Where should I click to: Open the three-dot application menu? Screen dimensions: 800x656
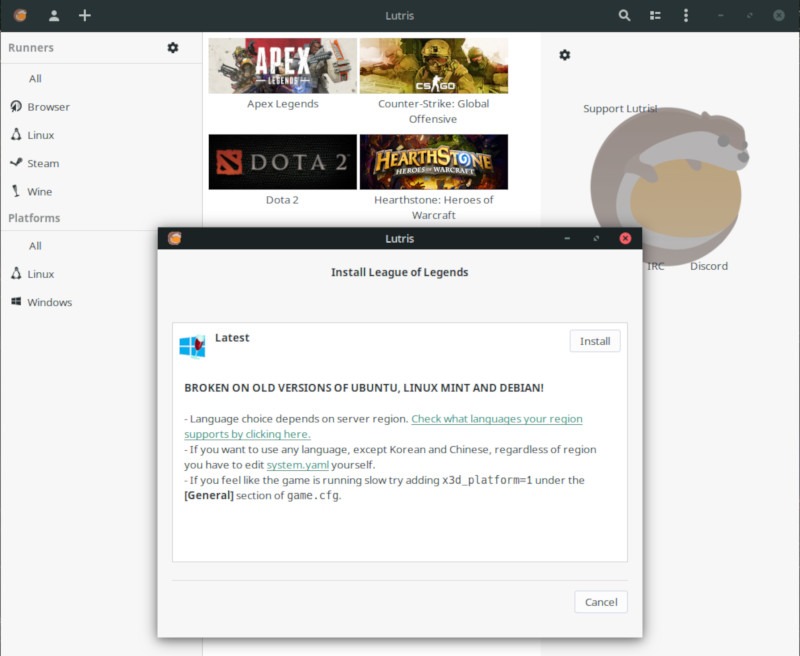(685, 15)
